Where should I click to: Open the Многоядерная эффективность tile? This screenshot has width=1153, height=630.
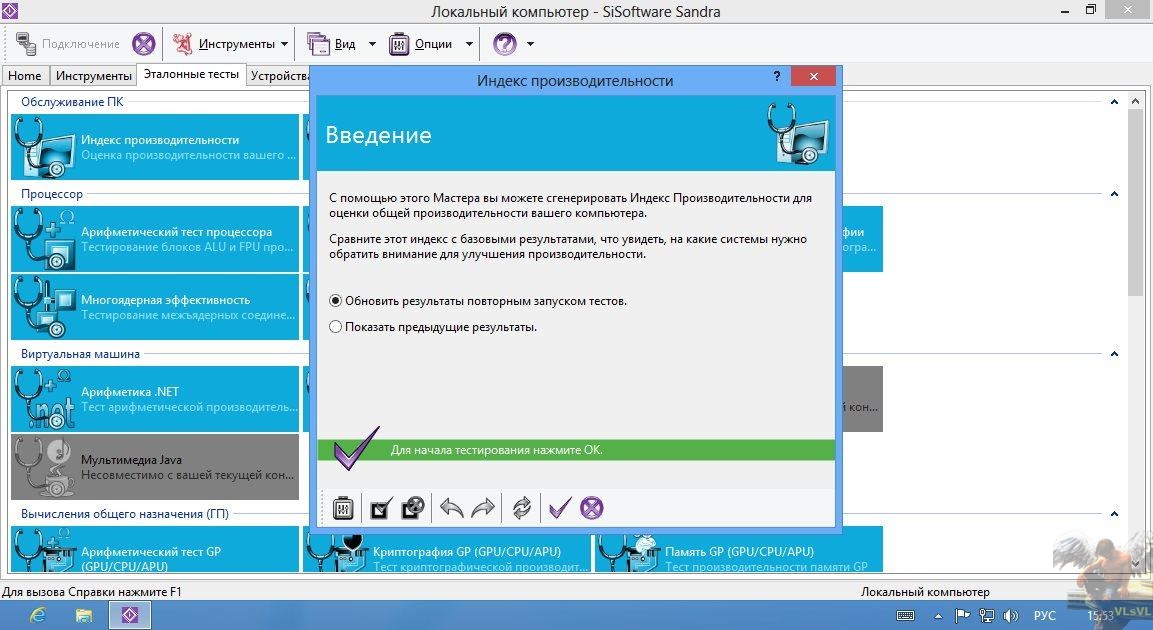pos(155,307)
